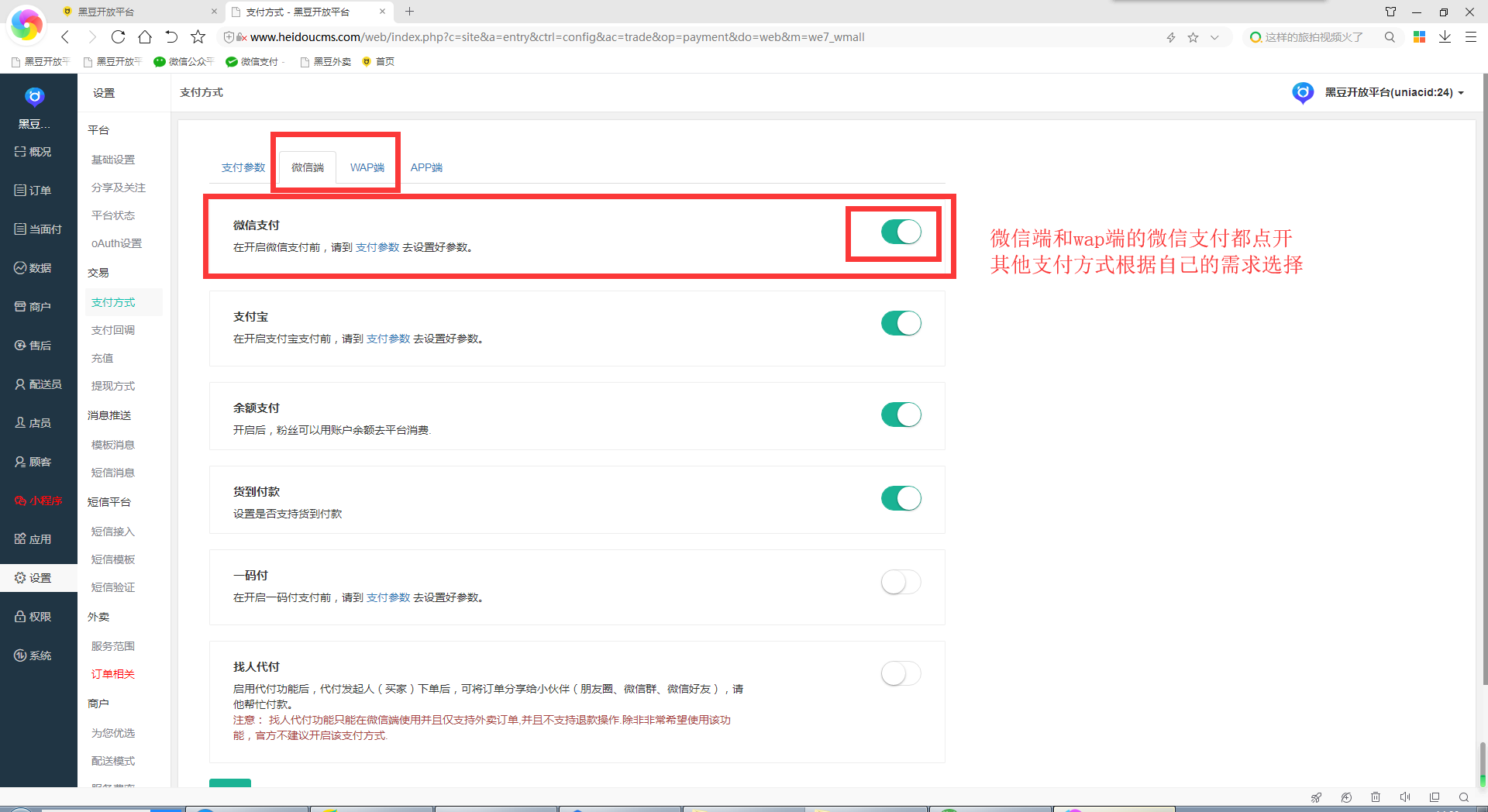Click 支付参数 link in 微信支付 description
This screenshot has height=812, width=1488.
pos(377,247)
